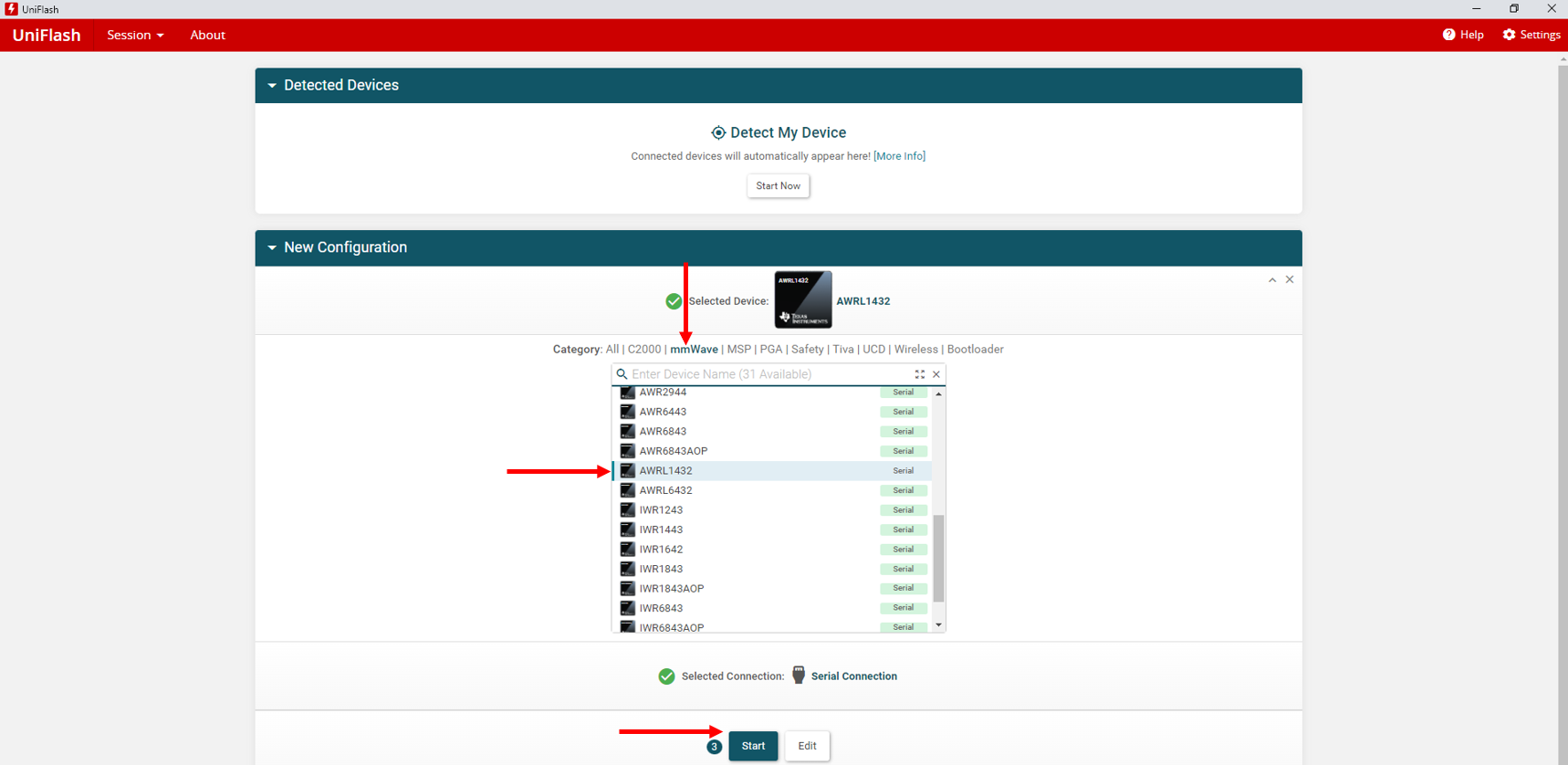The height and width of the screenshot is (765, 1568).
Task: Open the Session dropdown menu
Action: 135,35
